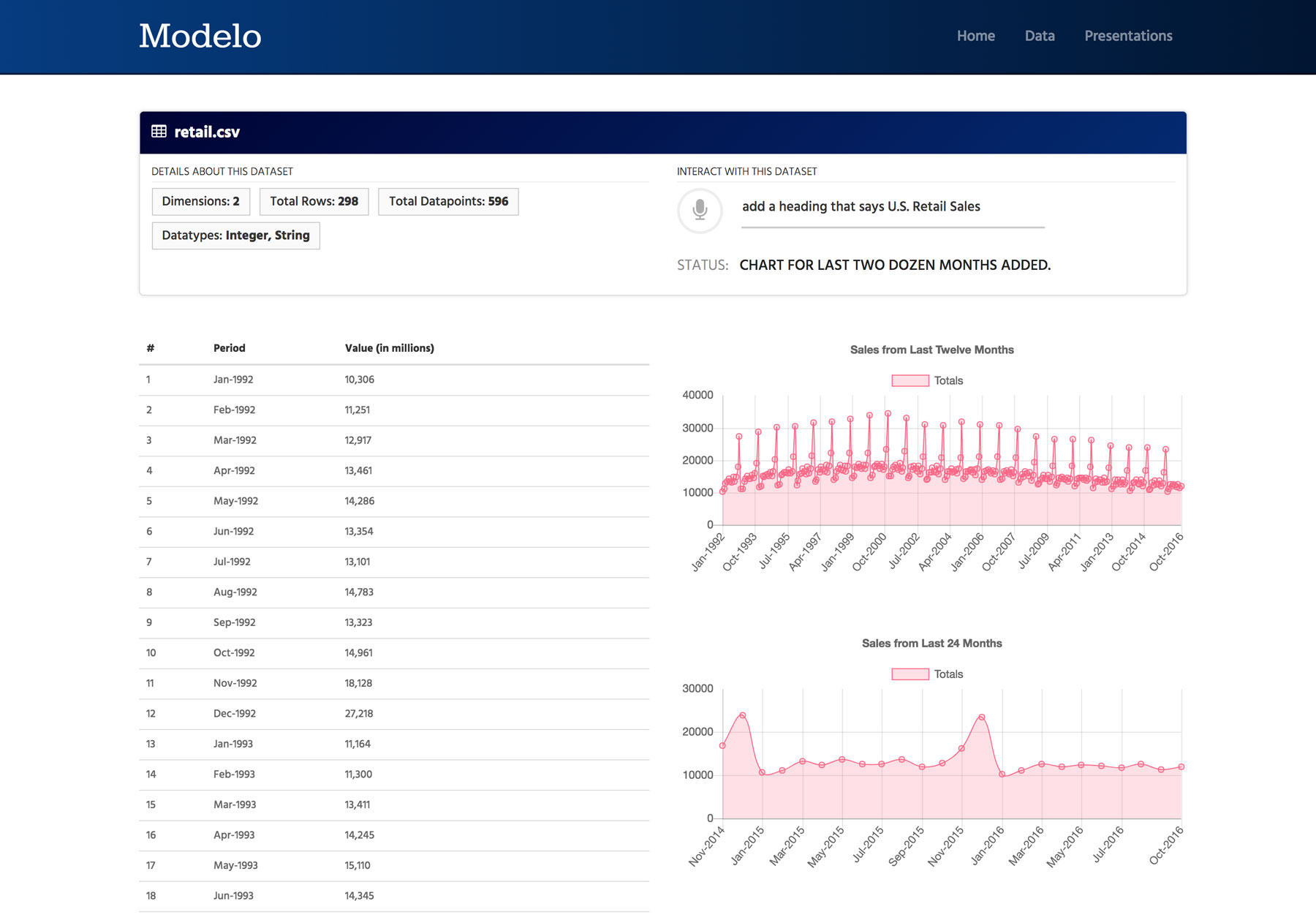Click the Total Rows: 298 badge
Screen dimensions: 1316x923
(x=314, y=201)
